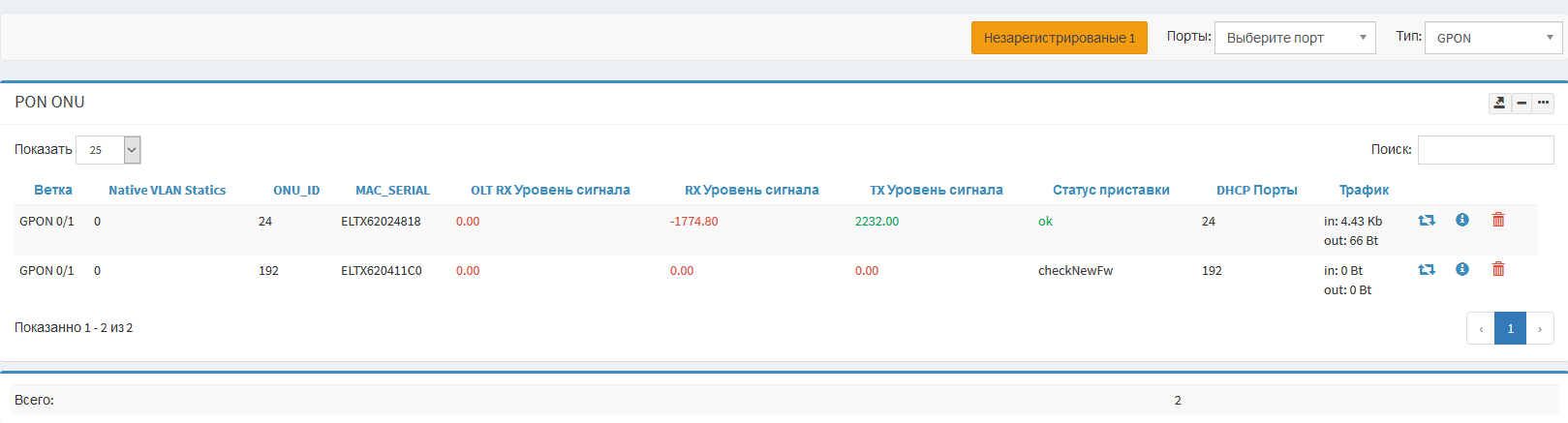The image size is (1568, 423).
Task: Sort by OLT RX Уровень сигнала column
Action: click(550, 190)
